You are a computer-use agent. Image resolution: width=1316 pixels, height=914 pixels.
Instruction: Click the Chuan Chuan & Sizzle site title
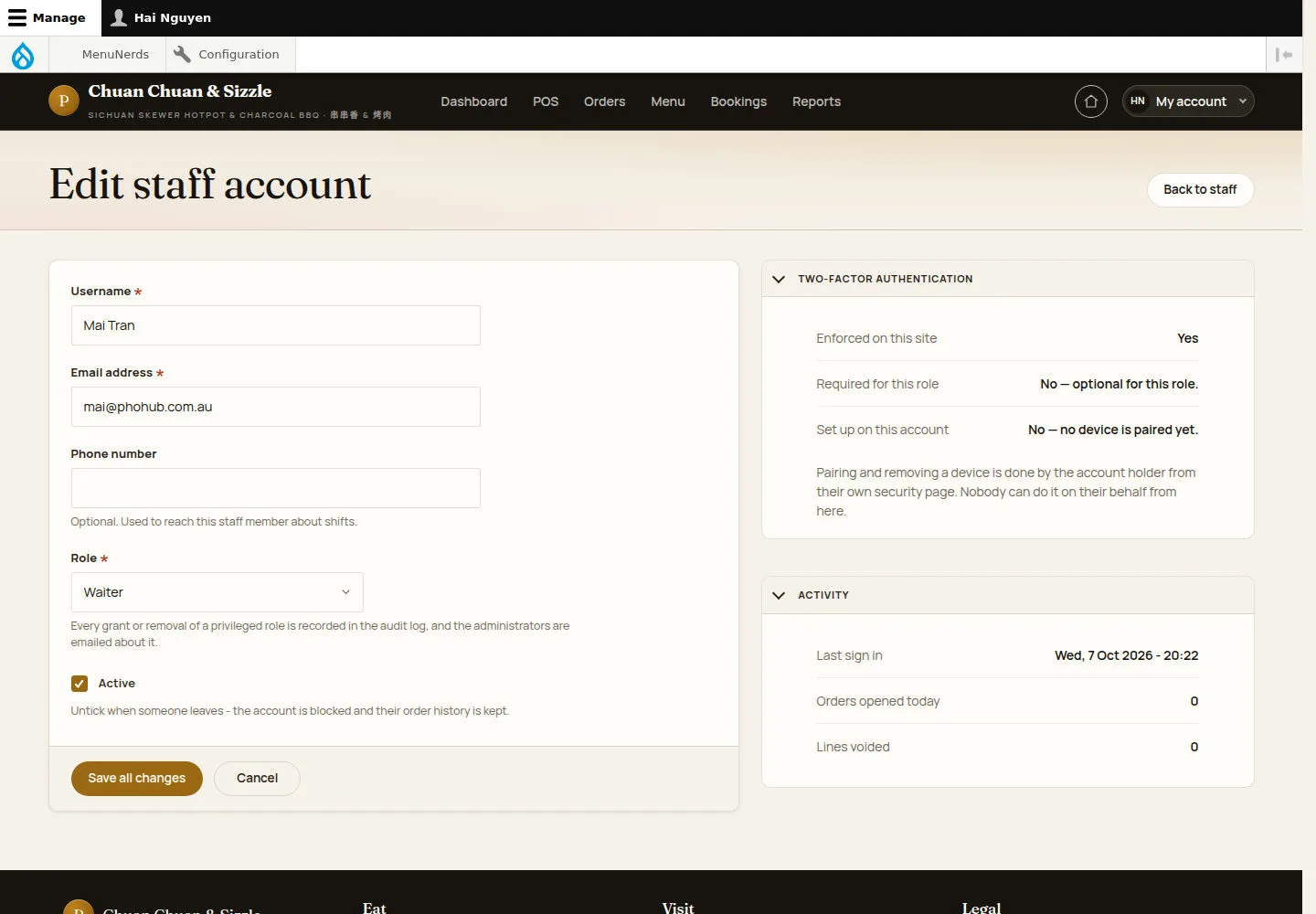pyautogui.click(x=180, y=91)
